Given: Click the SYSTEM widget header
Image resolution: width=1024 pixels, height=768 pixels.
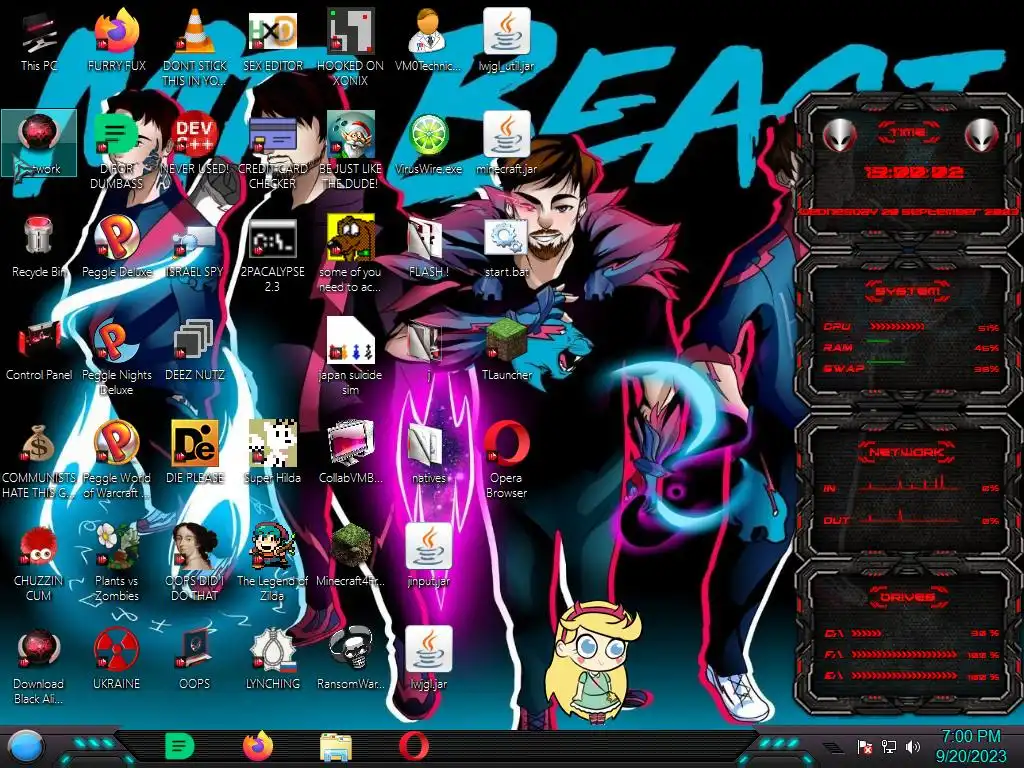Looking at the screenshot, I should point(908,291).
